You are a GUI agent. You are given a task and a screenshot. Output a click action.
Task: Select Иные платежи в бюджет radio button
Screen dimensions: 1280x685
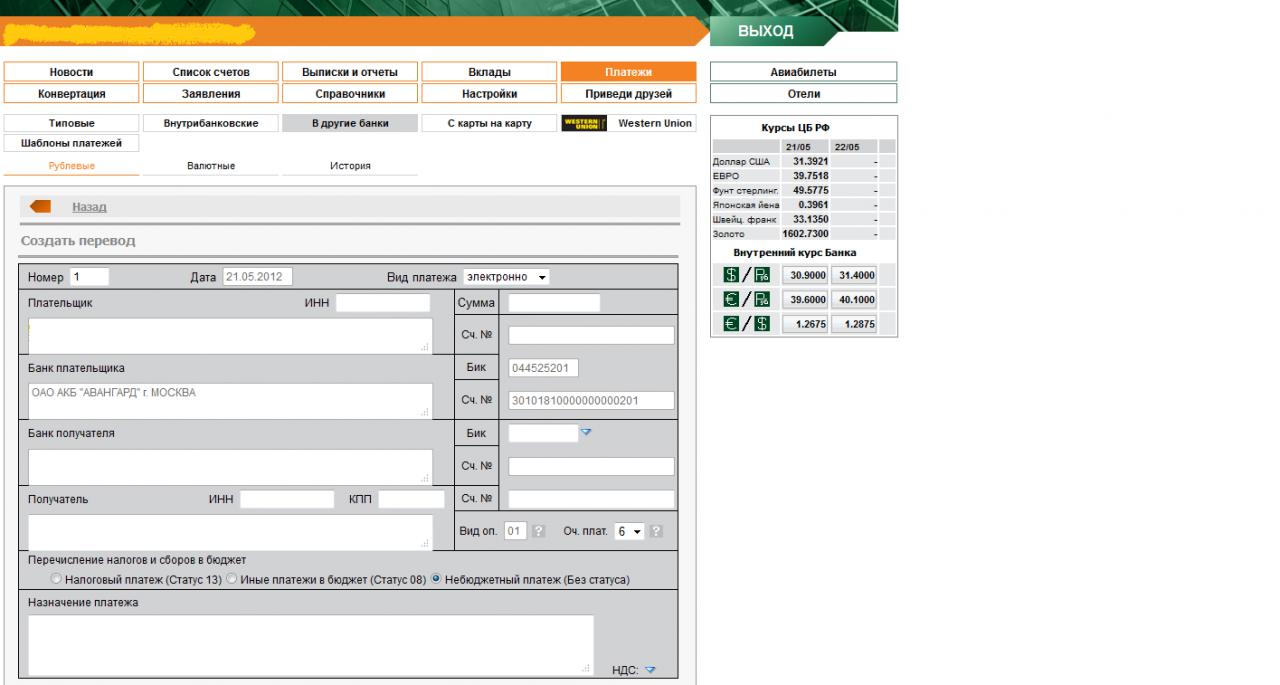tap(232, 579)
